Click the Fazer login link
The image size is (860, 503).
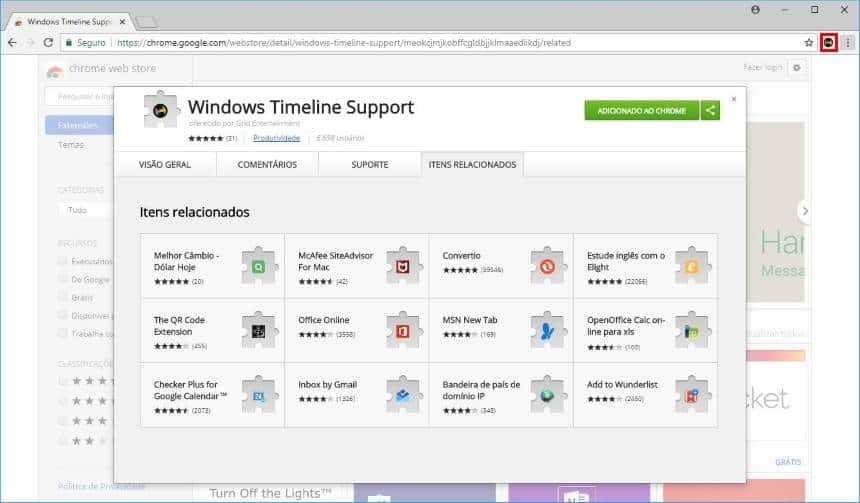coord(762,67)
